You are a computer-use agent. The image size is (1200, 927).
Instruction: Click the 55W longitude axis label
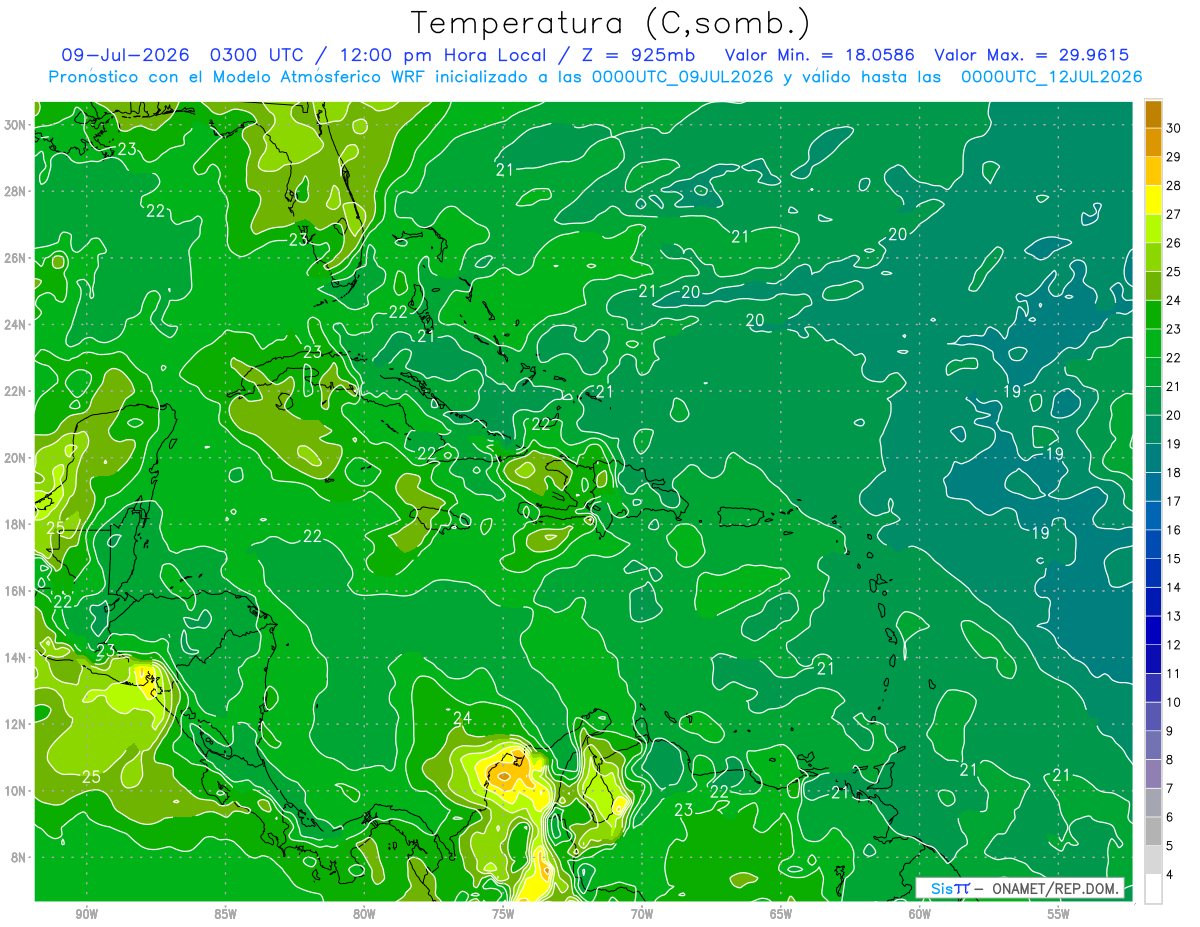1059,915
